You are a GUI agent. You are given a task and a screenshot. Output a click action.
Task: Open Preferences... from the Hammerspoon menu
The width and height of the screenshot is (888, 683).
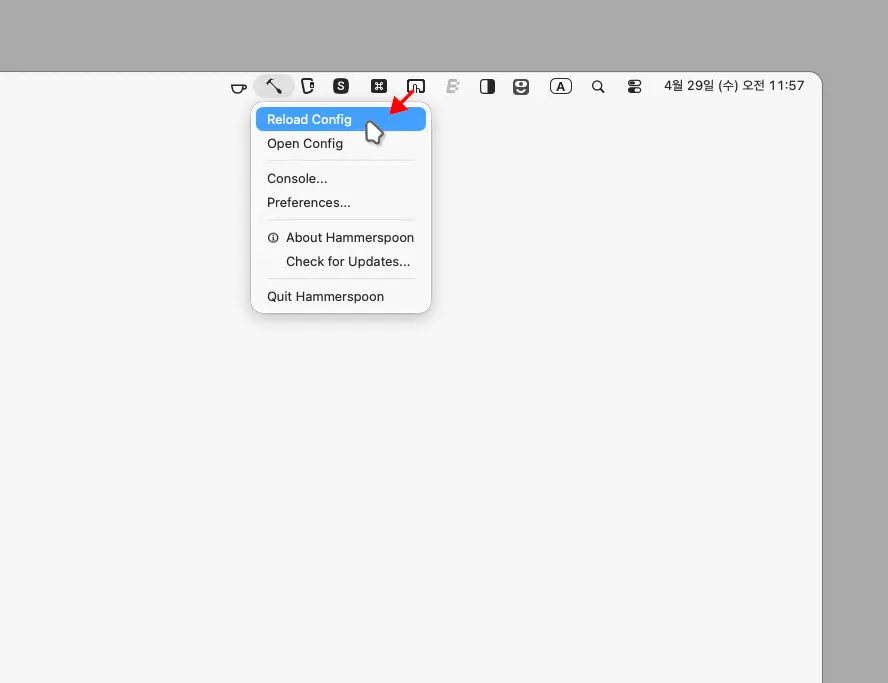click(x=341, y=203)
